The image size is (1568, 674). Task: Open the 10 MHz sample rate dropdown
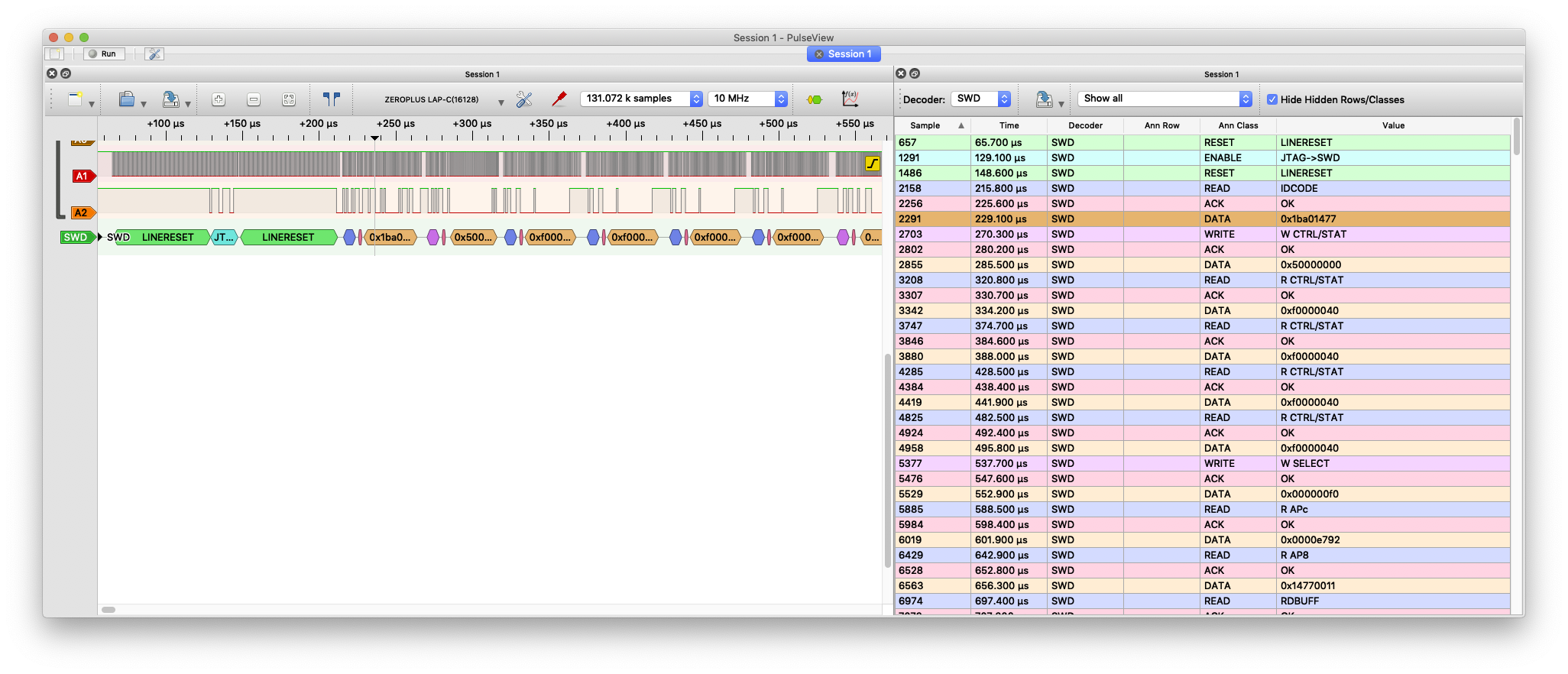pyautogui.click(x=747, y=99)
